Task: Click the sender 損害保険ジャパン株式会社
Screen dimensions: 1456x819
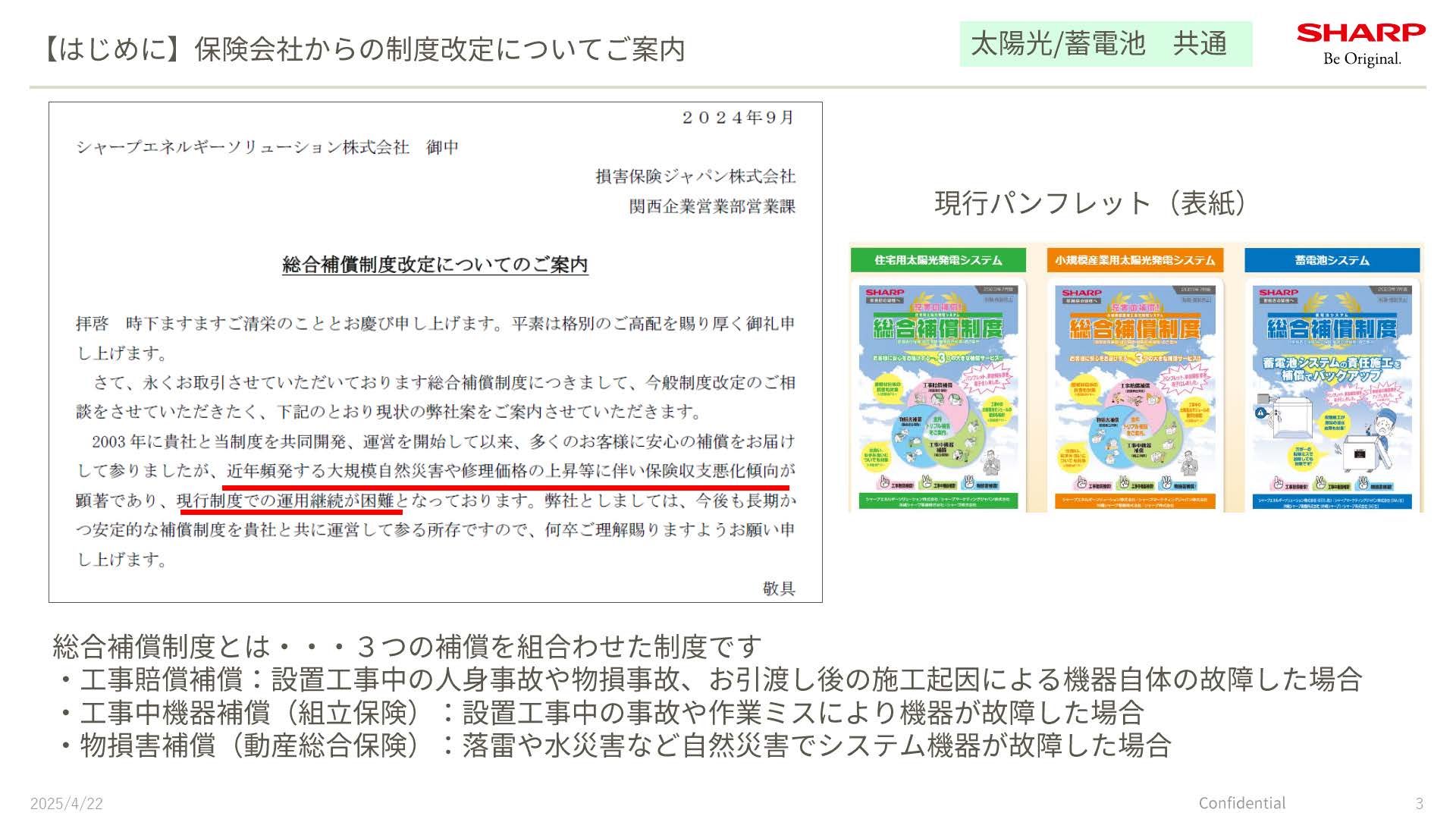Action: [695, 177]
